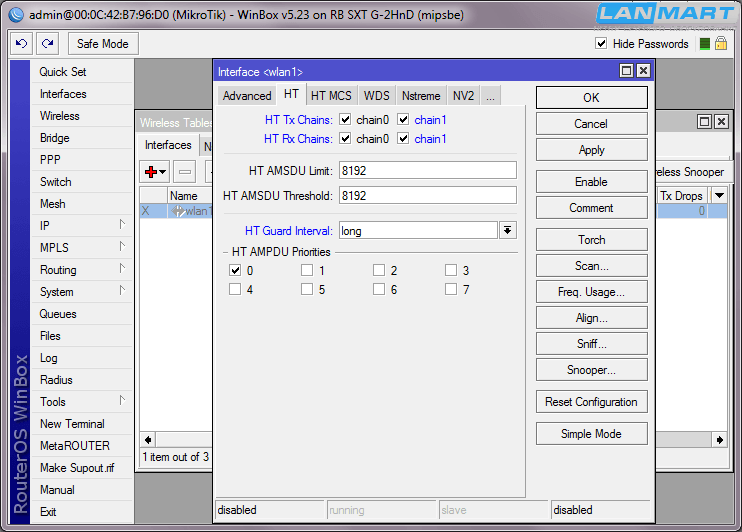Click the HT AMSDU Threshold field
742x532 pixels.
tap(428, 195)
